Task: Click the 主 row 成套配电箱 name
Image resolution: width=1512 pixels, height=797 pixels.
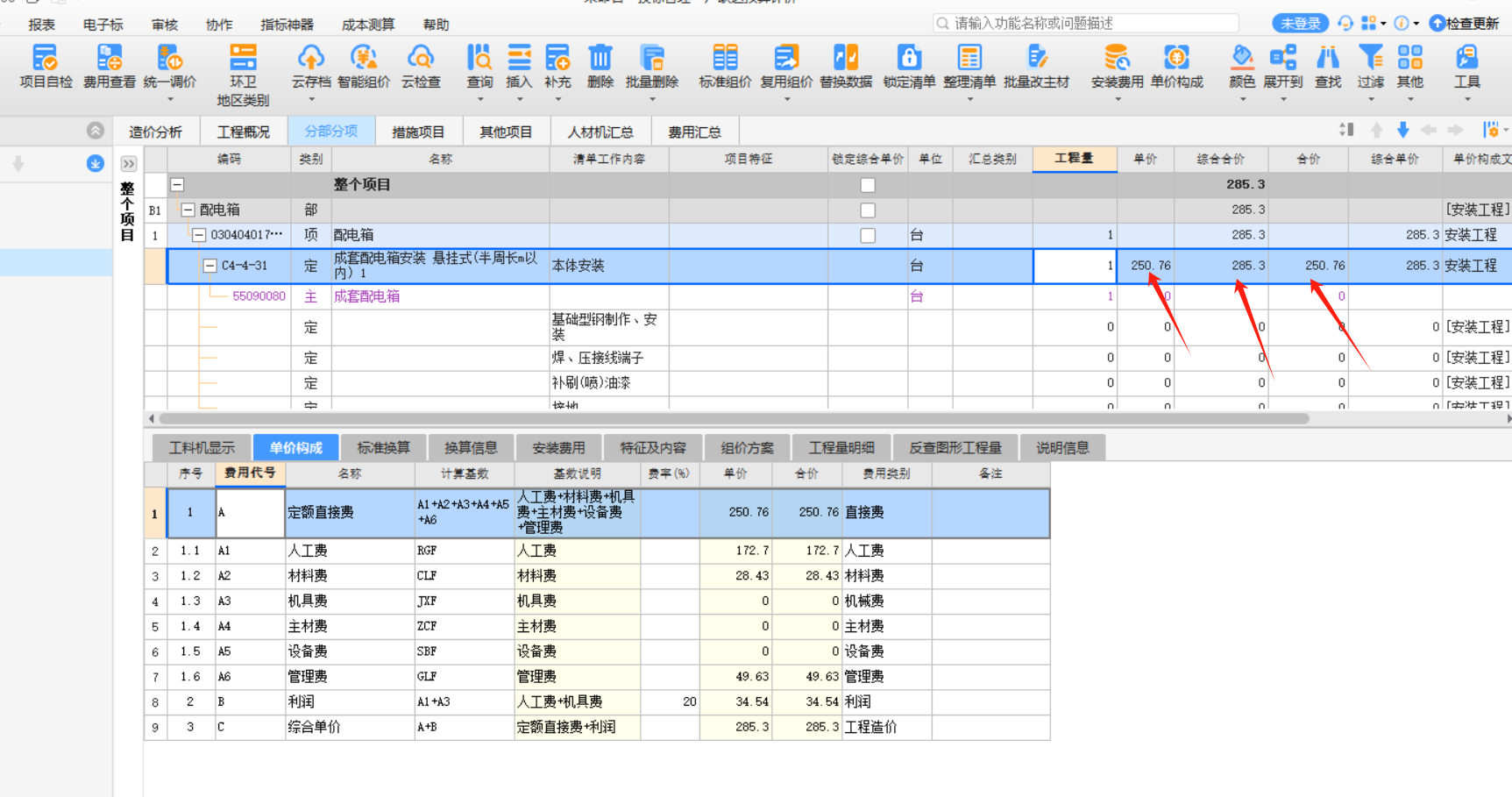Action: click(366, 296)
